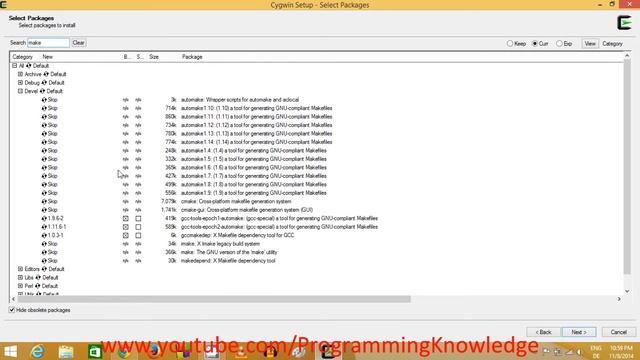Cycle the Default action icon for Archive

46,74
